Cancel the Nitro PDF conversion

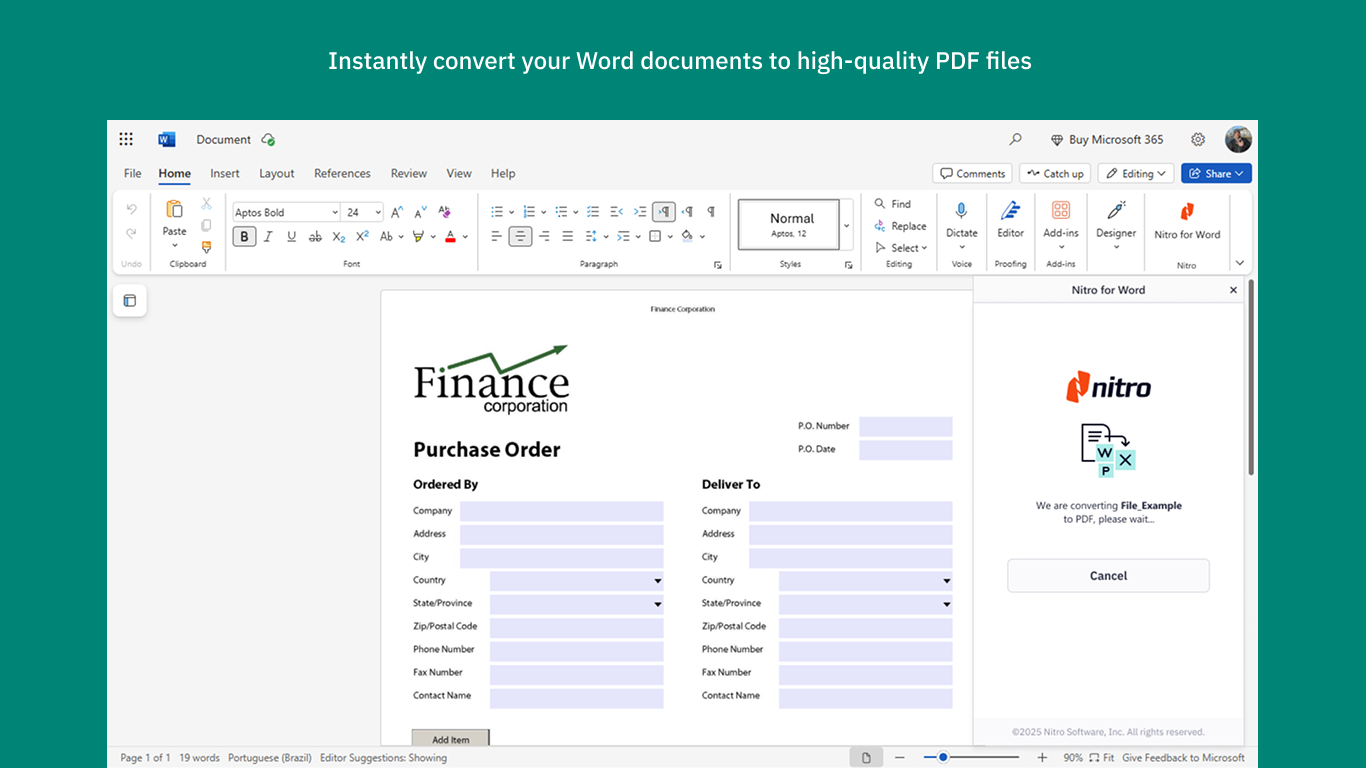tap(1108, 576)
